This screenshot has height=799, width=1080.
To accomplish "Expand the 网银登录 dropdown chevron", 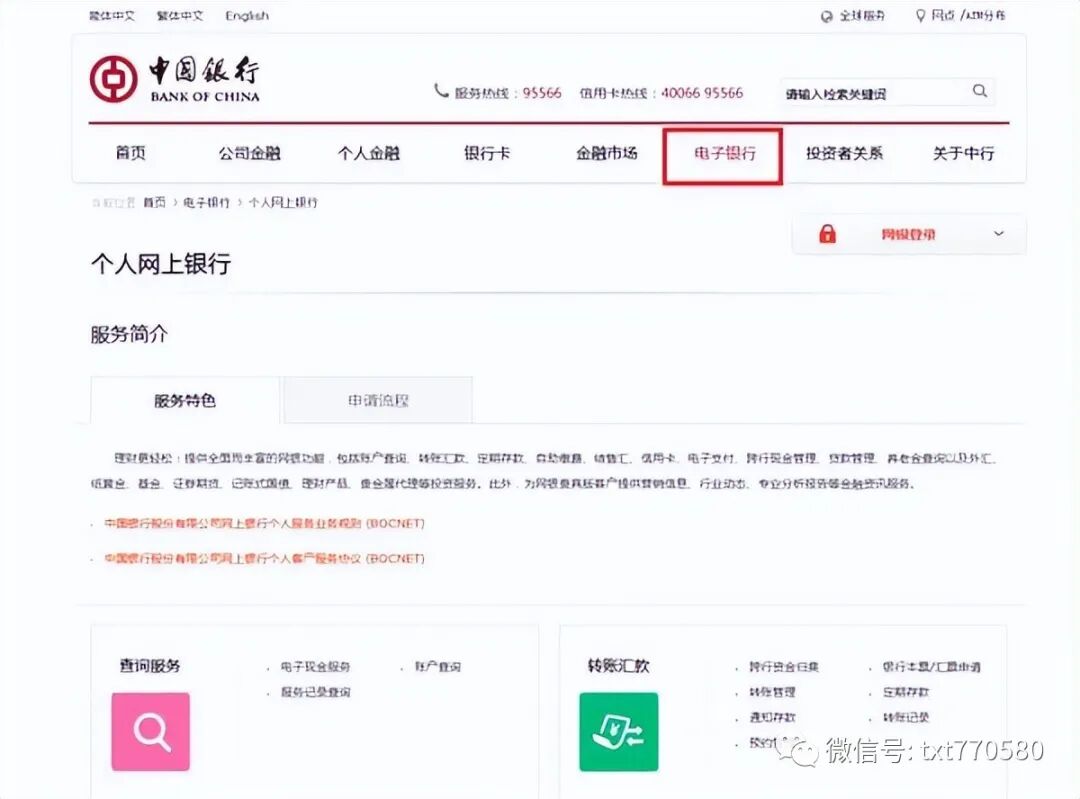I will [997, 233].
